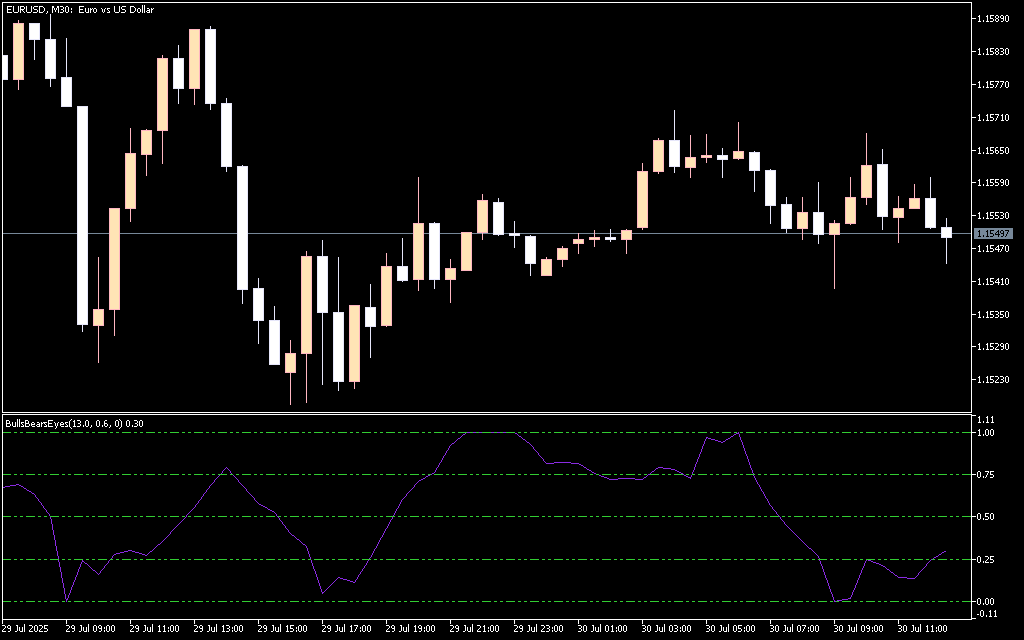Click the indicator 0.00 level value

coord(985,601)
